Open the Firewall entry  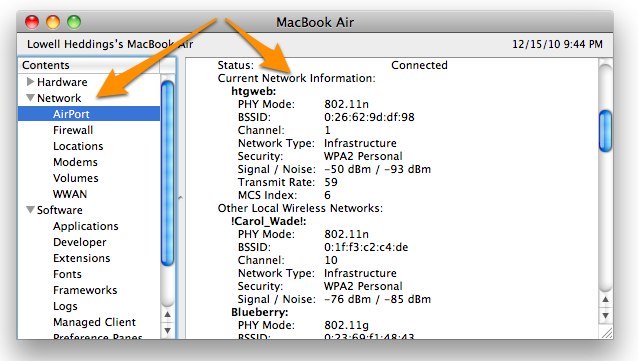pos(73,130)
